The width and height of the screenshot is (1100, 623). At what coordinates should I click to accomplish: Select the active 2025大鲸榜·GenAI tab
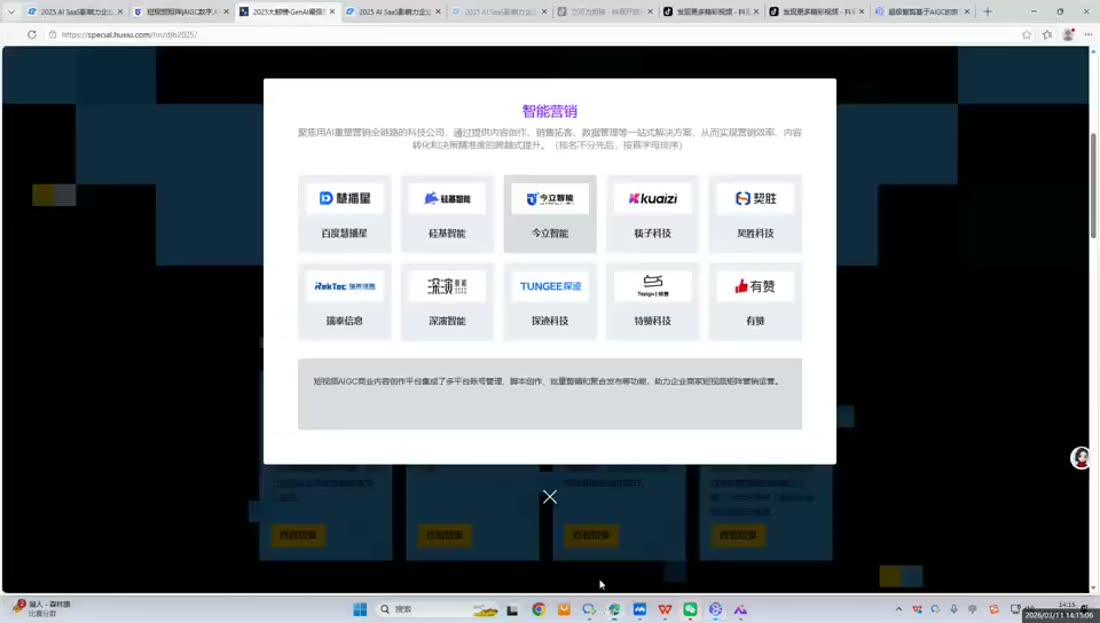[287, 12]
